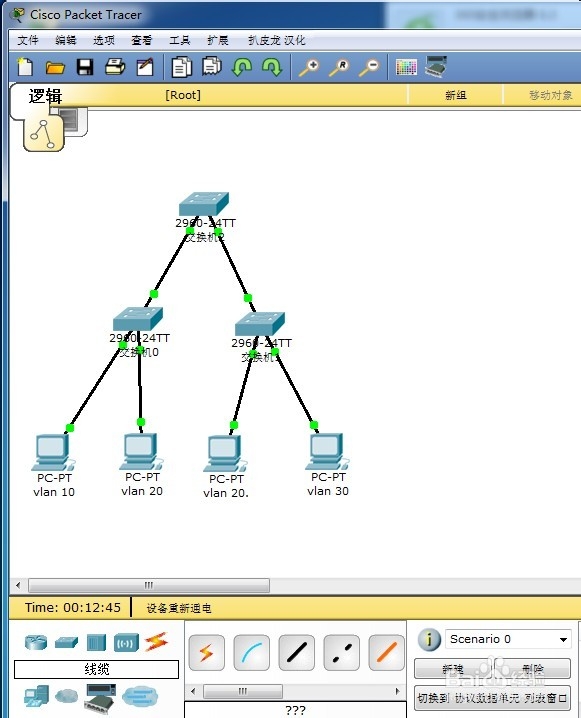Open the 编辑 menu
This screenshot has width=581, height=718.
[66, 40]
